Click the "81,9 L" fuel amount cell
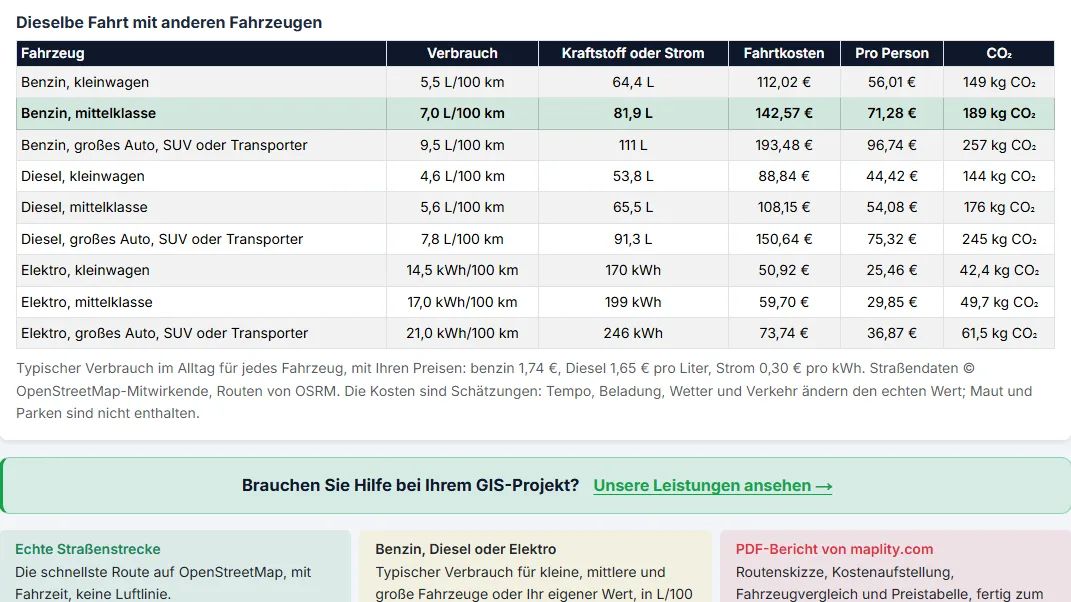Image resolution: width=1071 pixels, height=602 pixels. [x=633, y=113]
